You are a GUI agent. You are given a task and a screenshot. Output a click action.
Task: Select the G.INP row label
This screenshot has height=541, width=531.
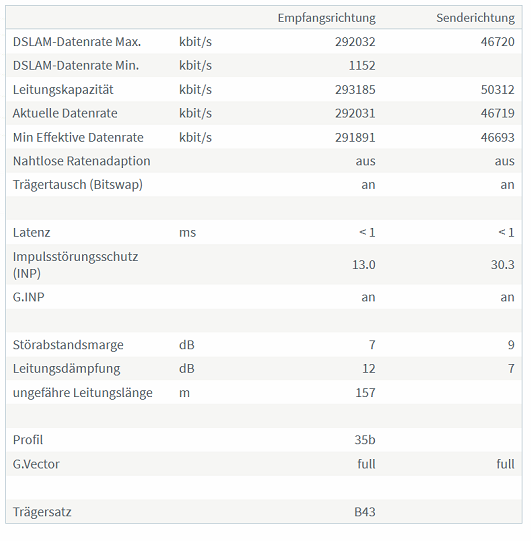click(29, 297)
